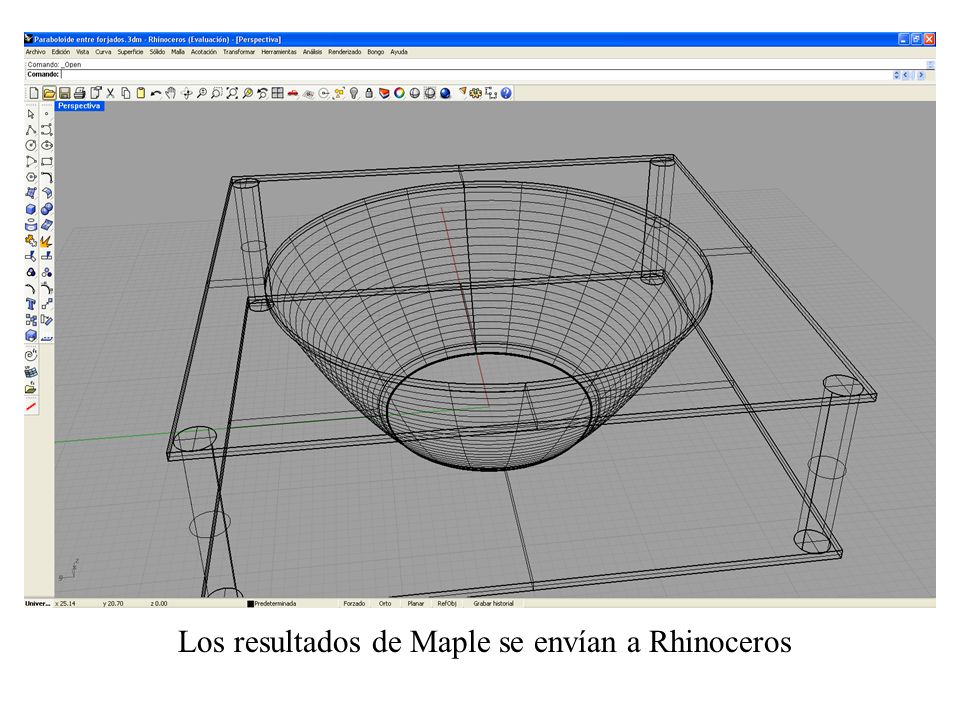Select the Box solid tool
This screenshot has width=960, height=720.
(x=31, y=209)
